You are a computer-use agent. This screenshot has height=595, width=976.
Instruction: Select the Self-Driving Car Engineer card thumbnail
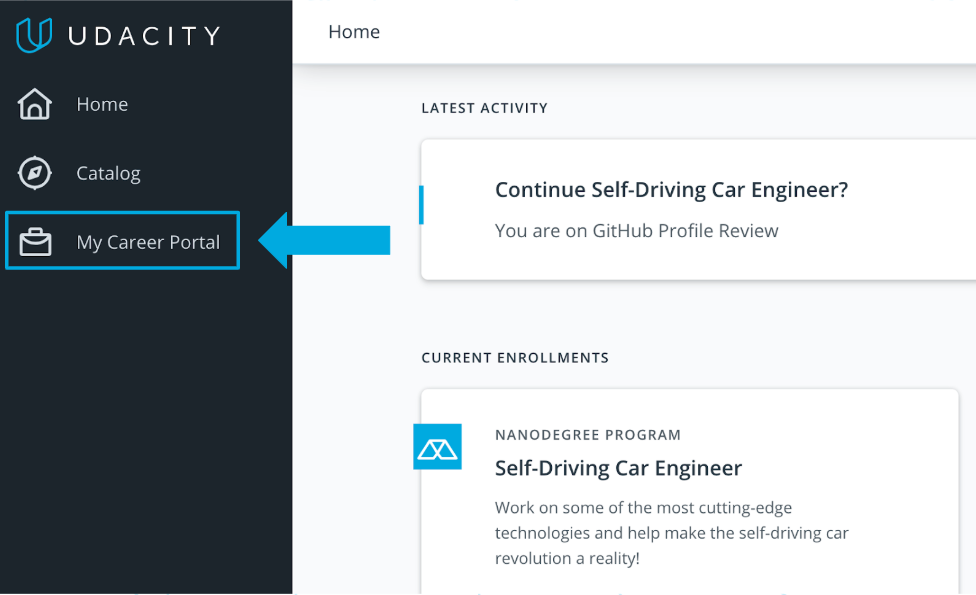438,447
